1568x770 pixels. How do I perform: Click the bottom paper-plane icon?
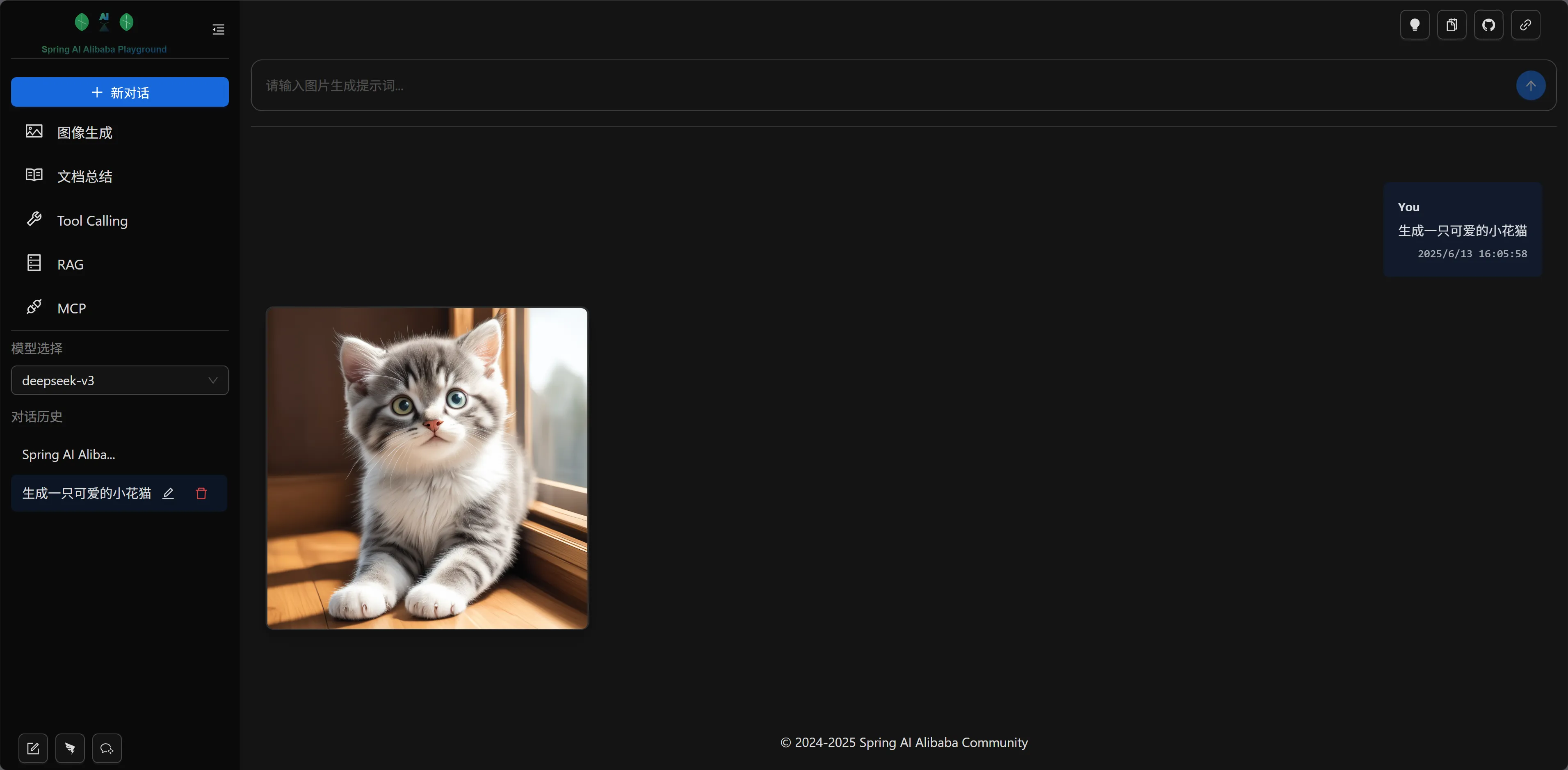[70, 748]
